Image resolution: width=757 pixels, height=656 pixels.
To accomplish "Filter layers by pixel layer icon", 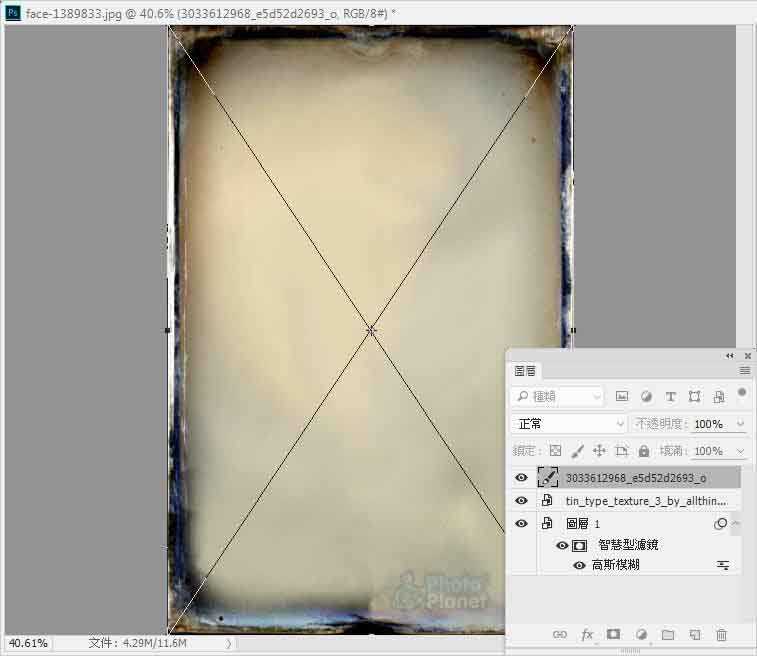I will point(622,396).
